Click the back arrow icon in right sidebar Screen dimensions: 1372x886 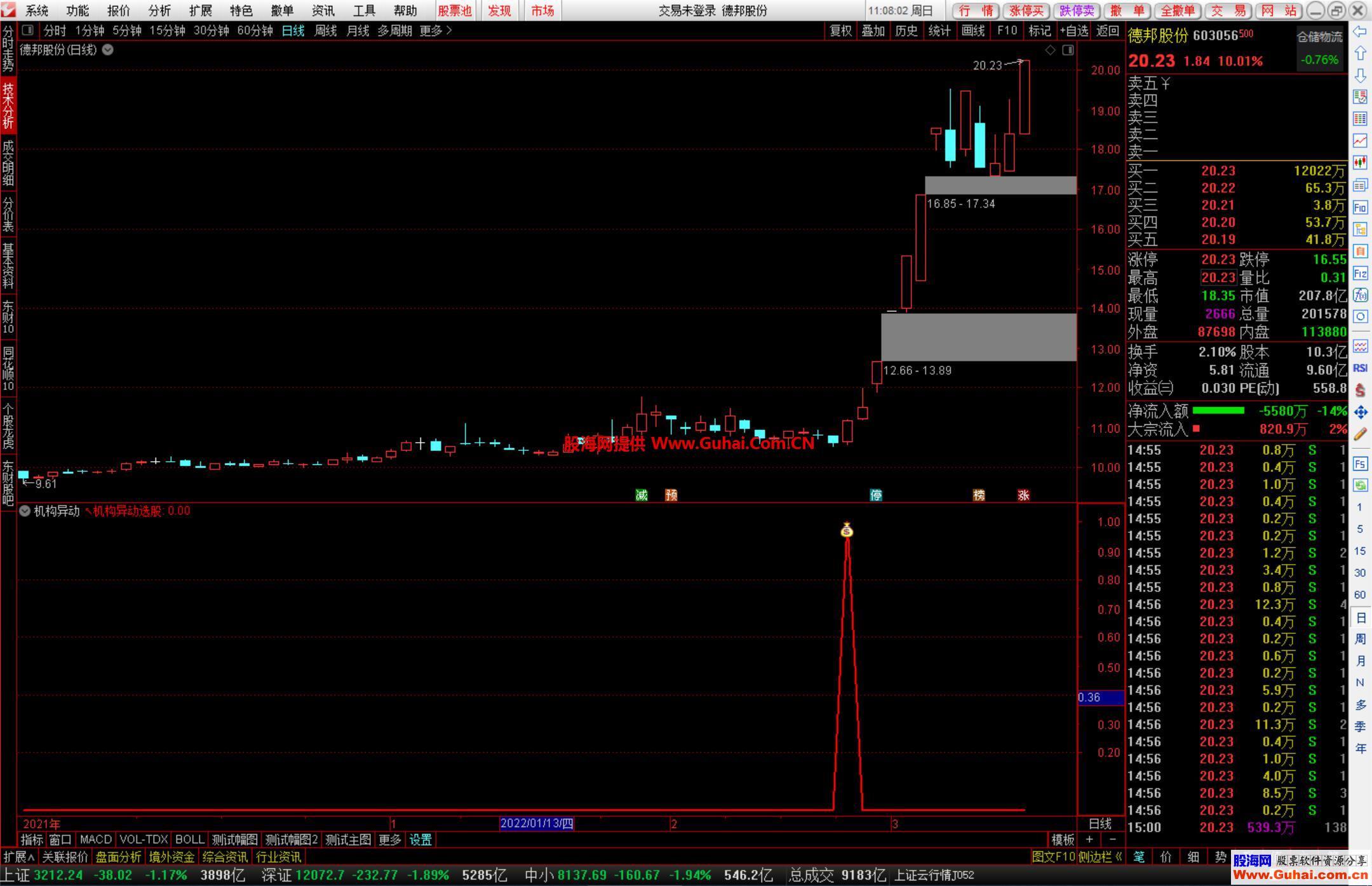coord(1360,31)
